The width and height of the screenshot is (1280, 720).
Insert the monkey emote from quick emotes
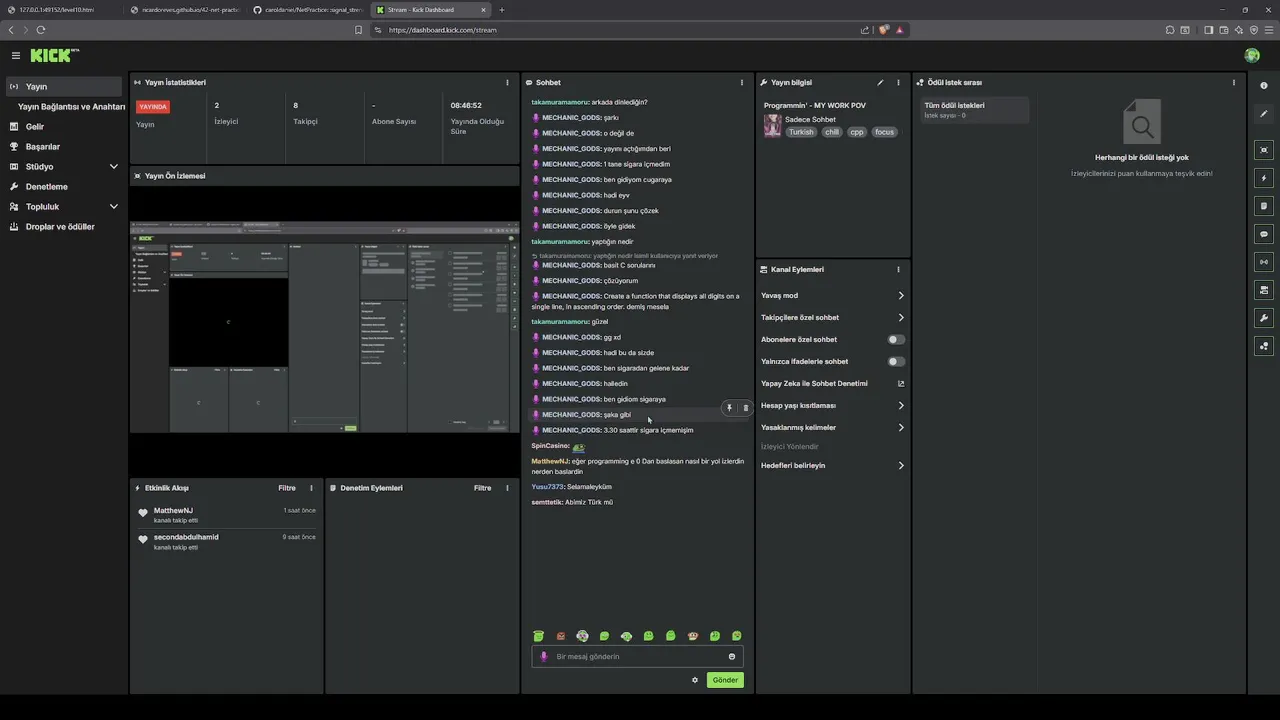(x=693, y=636)
